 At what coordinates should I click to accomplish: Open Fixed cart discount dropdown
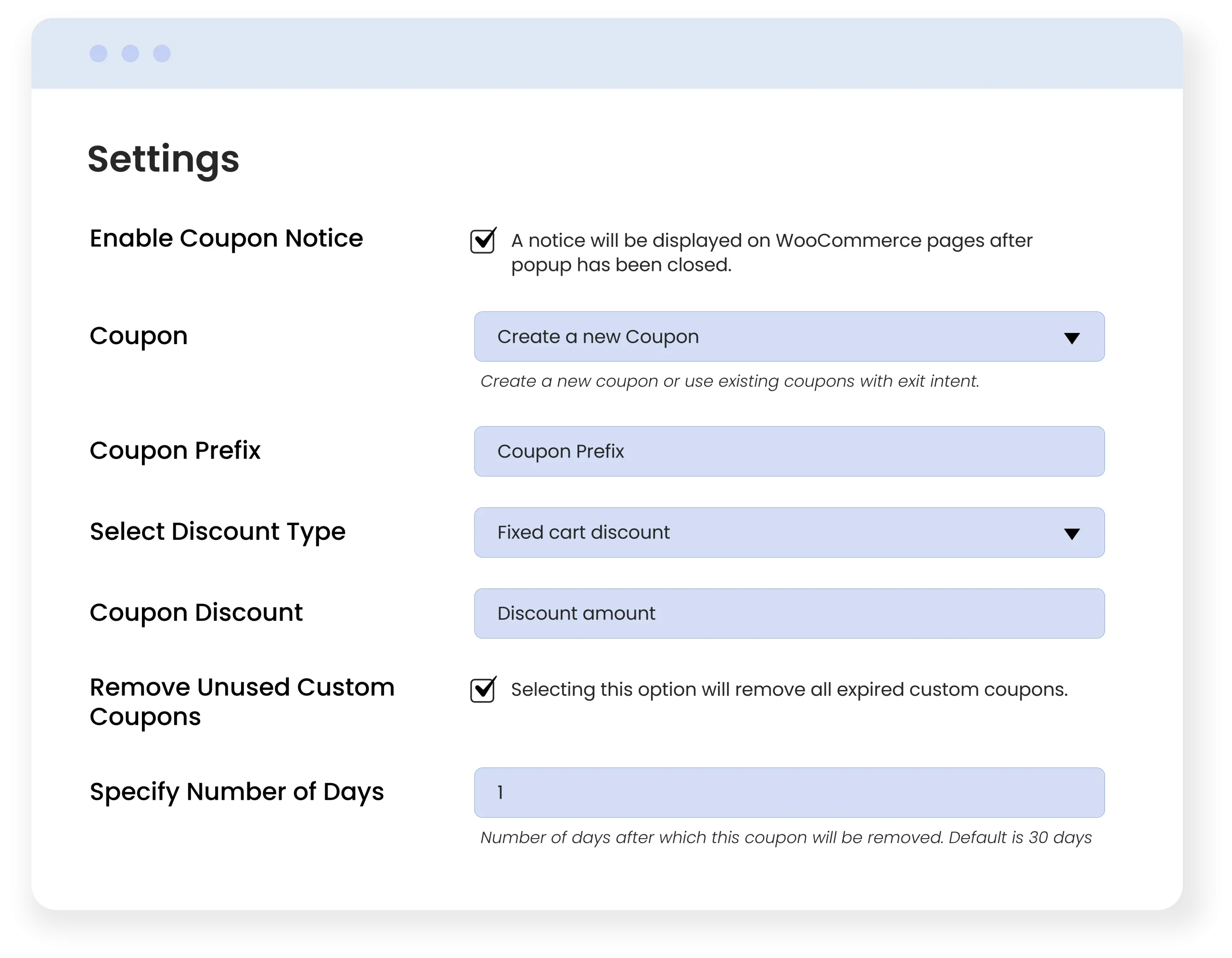pyautogui.click(x=789, y=532)
